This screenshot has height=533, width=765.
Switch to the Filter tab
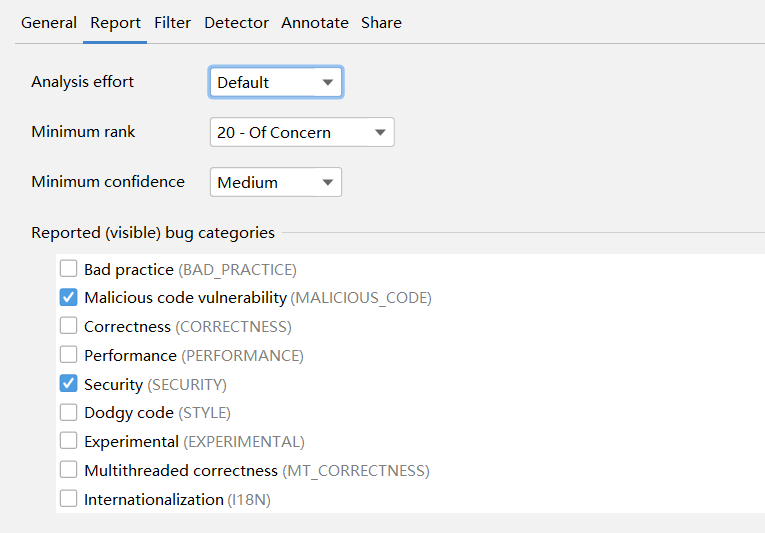point(172,22)
